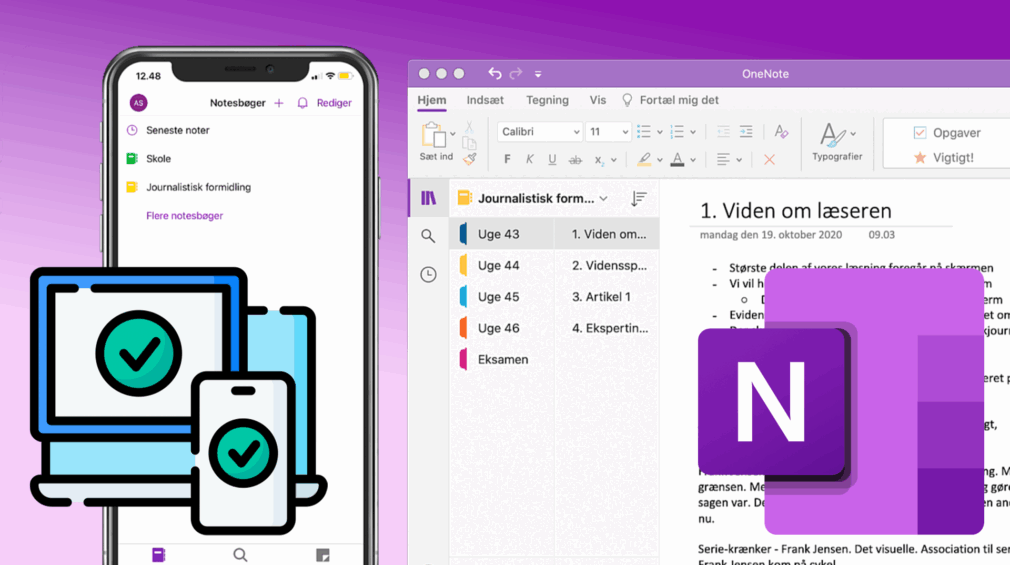Select the Uge 44 section
The image size is (1010, 565).
click(502, 265)
